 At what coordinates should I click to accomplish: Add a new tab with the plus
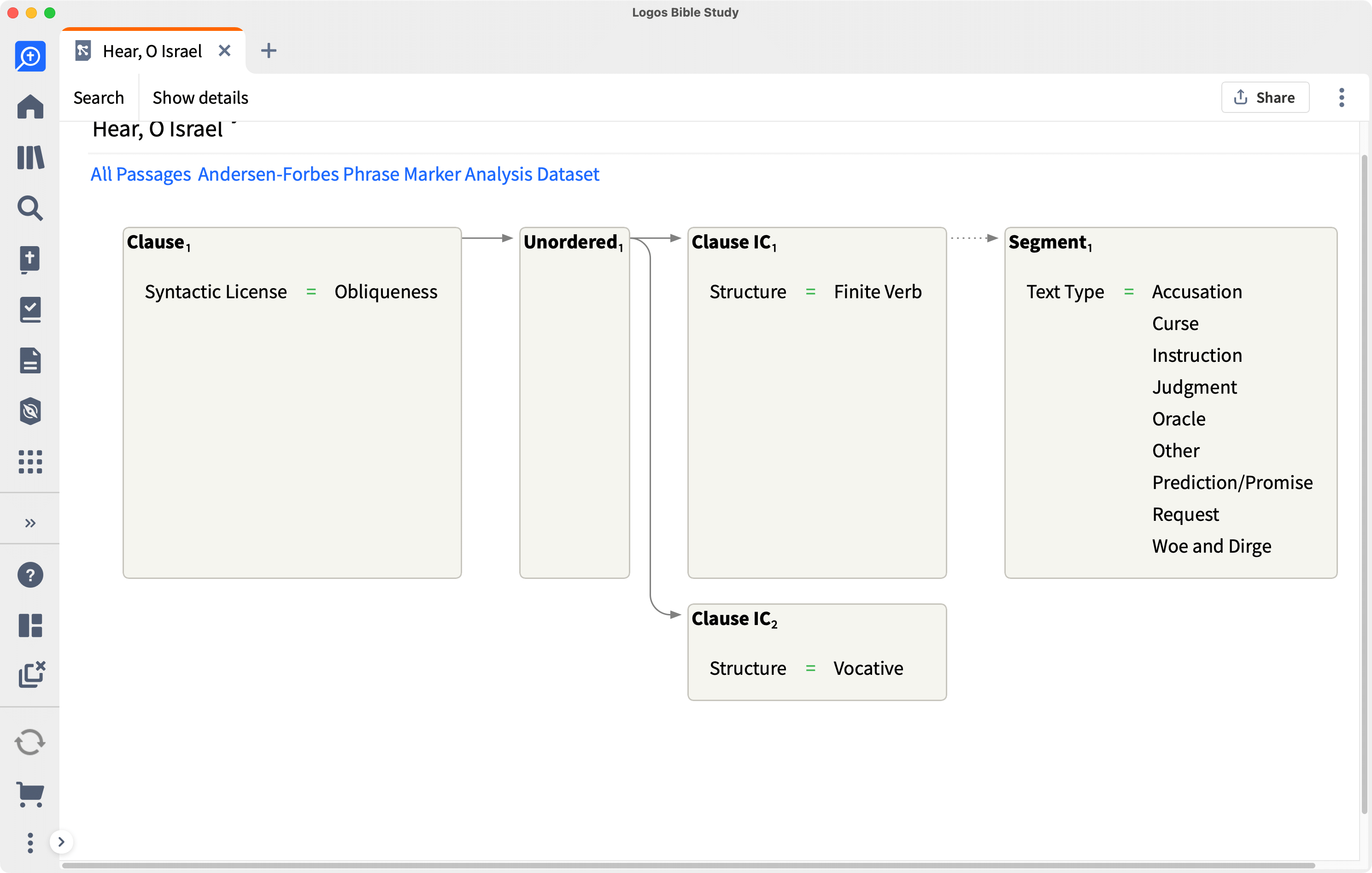268,51
